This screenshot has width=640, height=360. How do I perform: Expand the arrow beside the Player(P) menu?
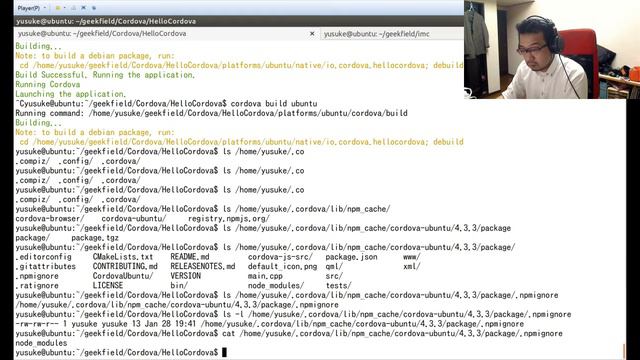coord(44,8)
